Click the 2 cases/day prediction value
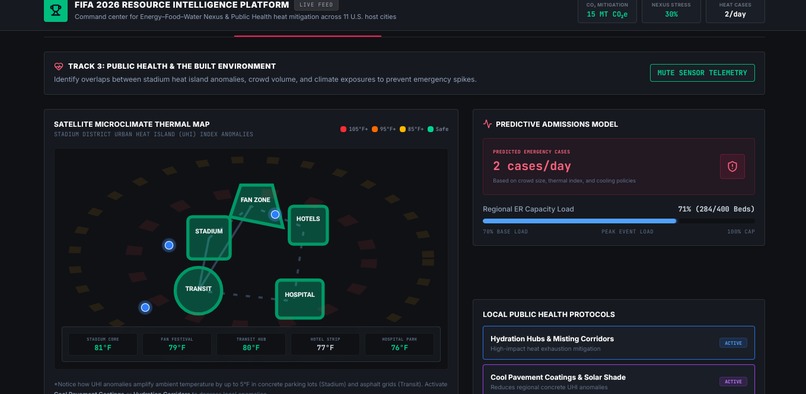The width and height of the screenshot is (806, 394). (x=532, y=166)
